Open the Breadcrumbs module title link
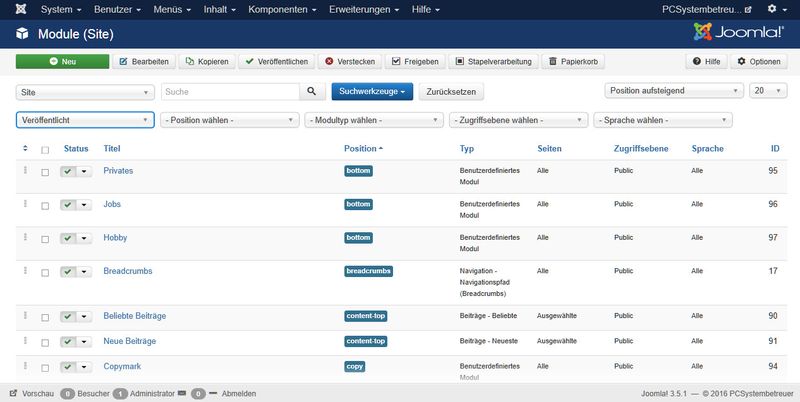This screenshot has height=402, width=800. (x=128, y=271)
